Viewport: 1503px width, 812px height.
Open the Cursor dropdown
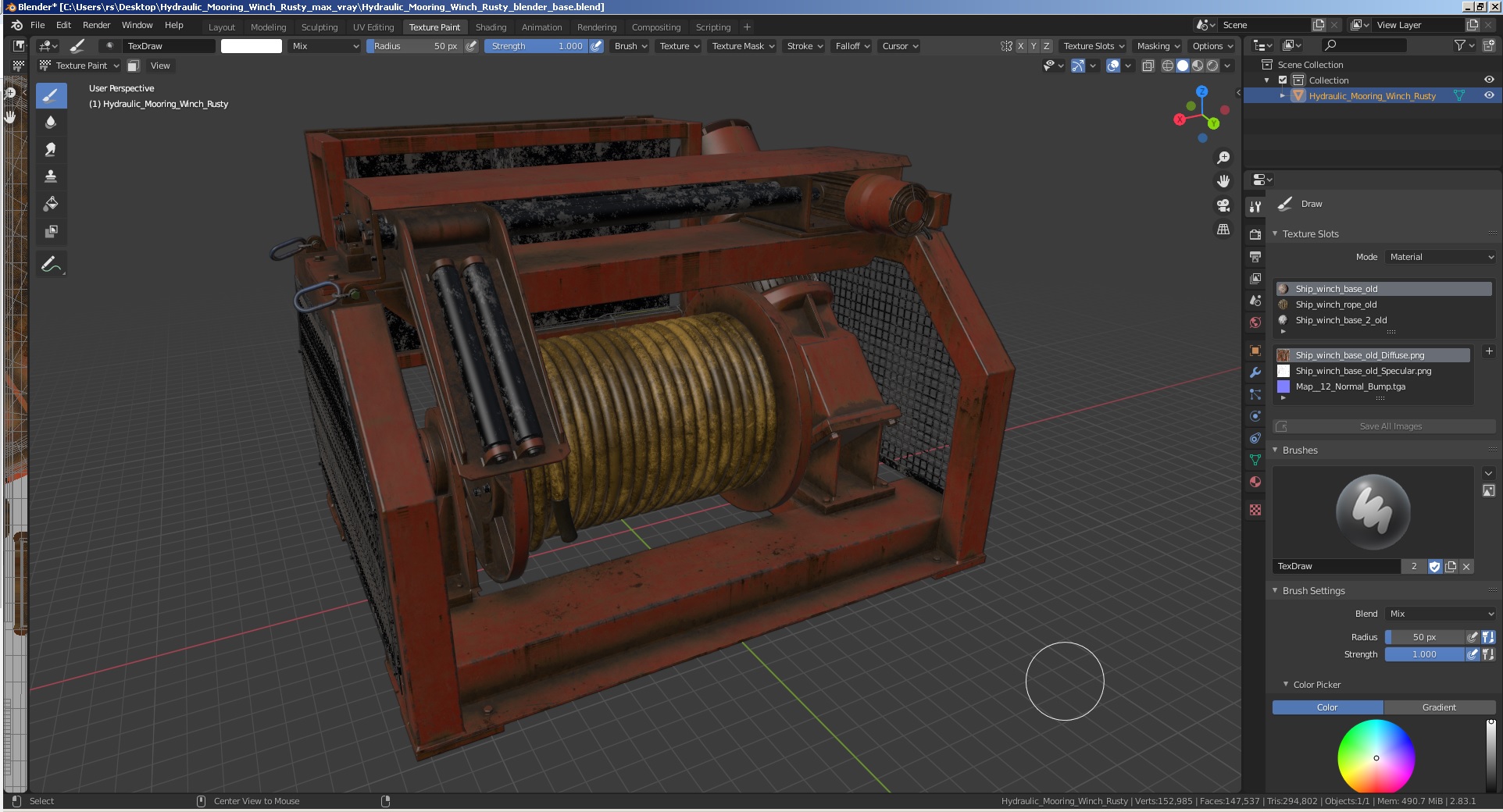pyautogui.click(x=900, y=46)
